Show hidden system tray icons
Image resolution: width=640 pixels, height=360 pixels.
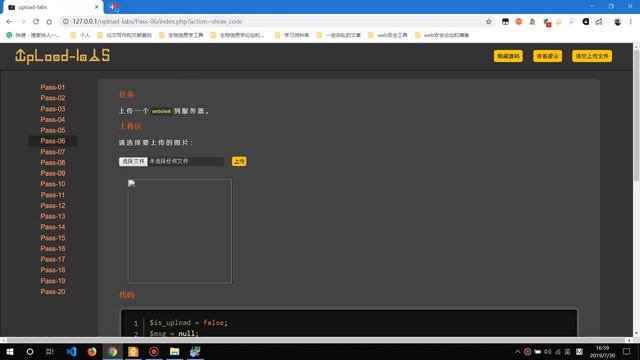pyautogui.click(x=517, y=351)
